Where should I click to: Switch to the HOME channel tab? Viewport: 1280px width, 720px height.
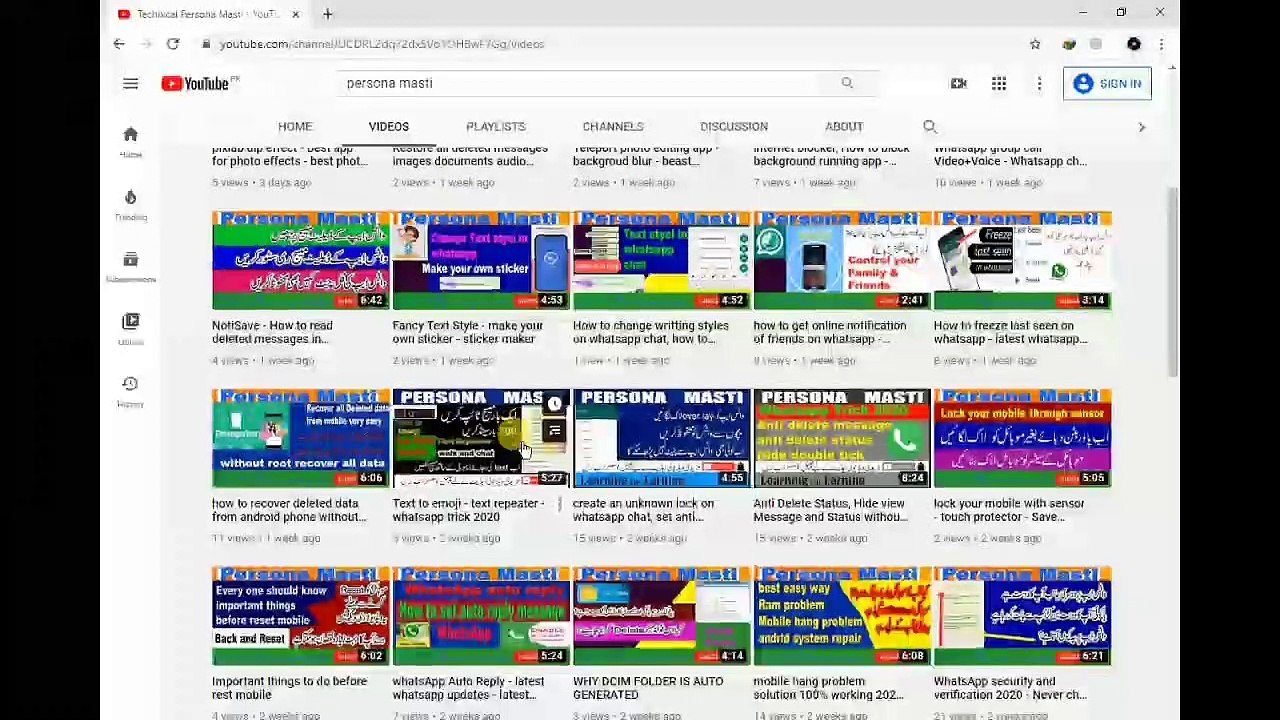coord(295,127)
